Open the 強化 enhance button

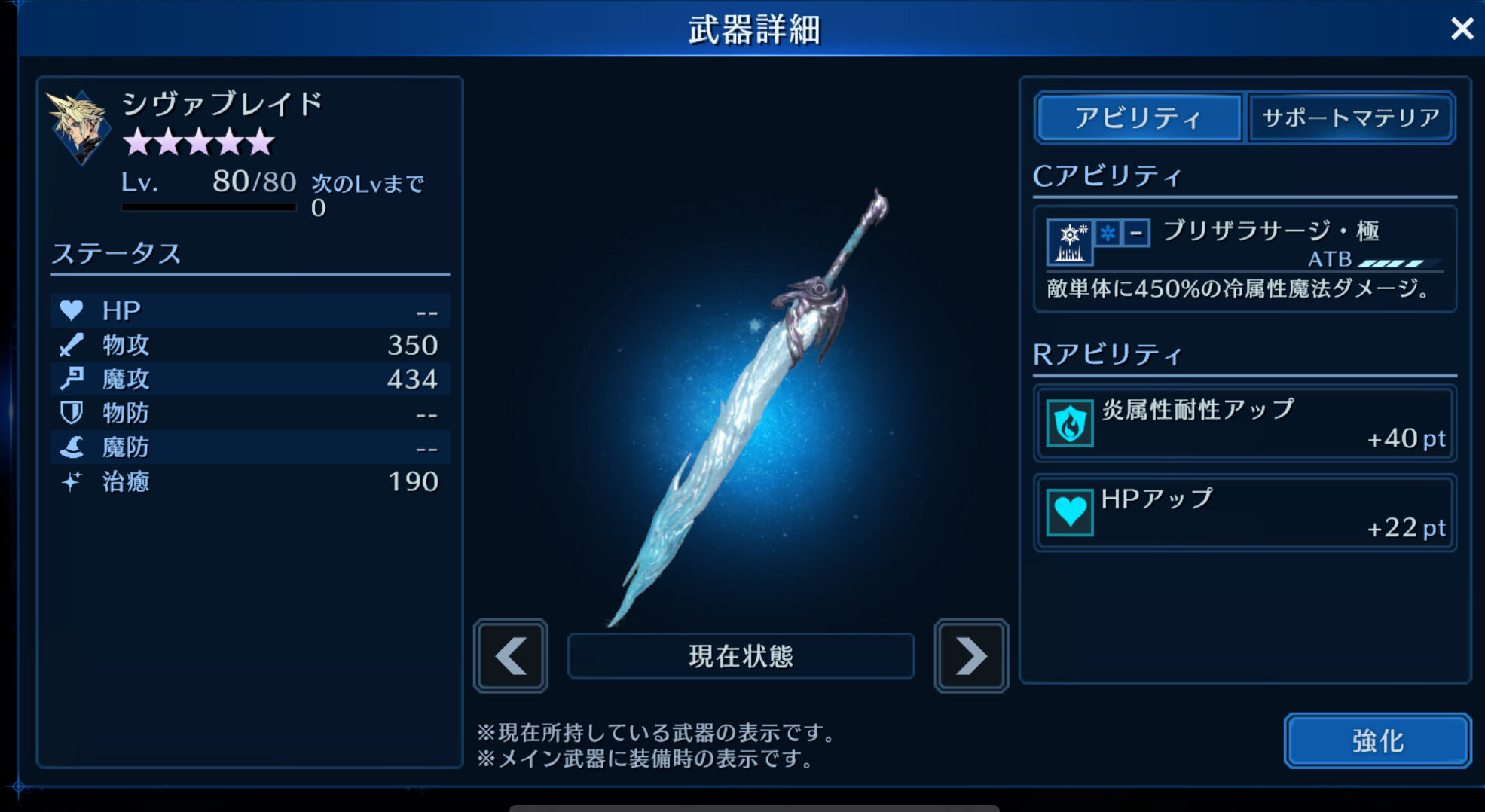point(1377,740)
